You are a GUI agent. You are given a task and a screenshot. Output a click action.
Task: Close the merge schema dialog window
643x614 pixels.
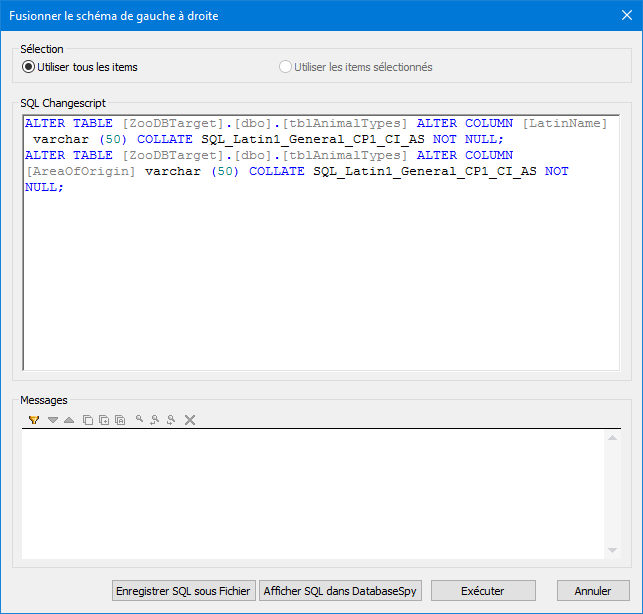pyautogui.click(x=619, y=16)
